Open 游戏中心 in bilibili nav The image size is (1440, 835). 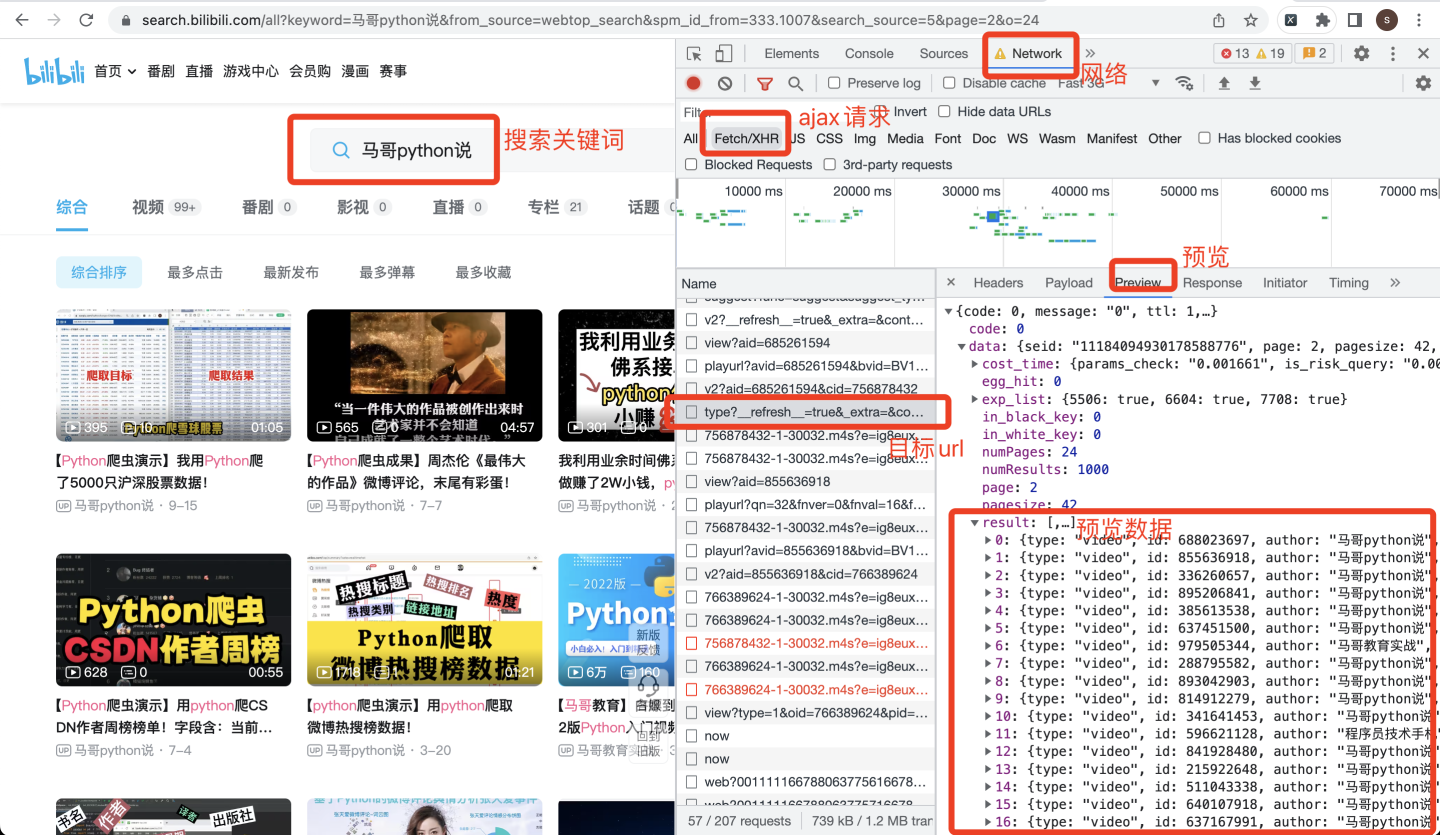(251, 71)
